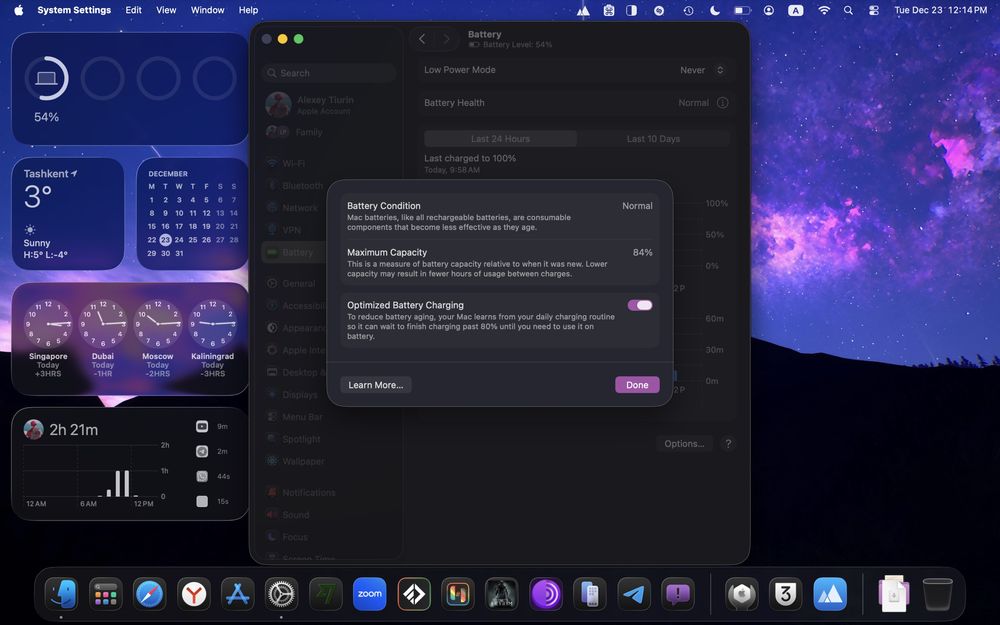
Task: Open the Trash in the Dock
Action: (x=938, y=594)
